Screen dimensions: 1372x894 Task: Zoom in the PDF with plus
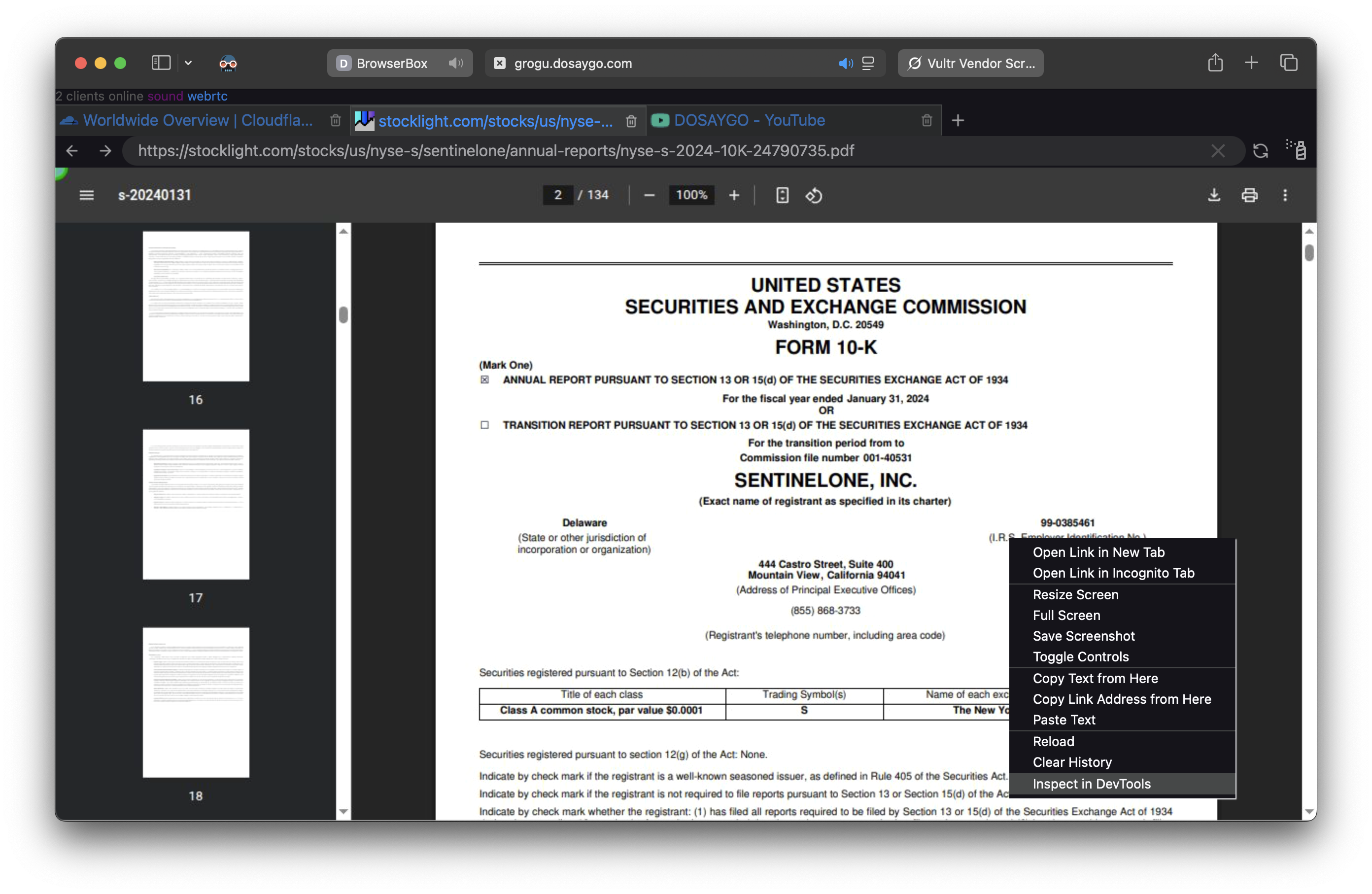click(734, 195)
